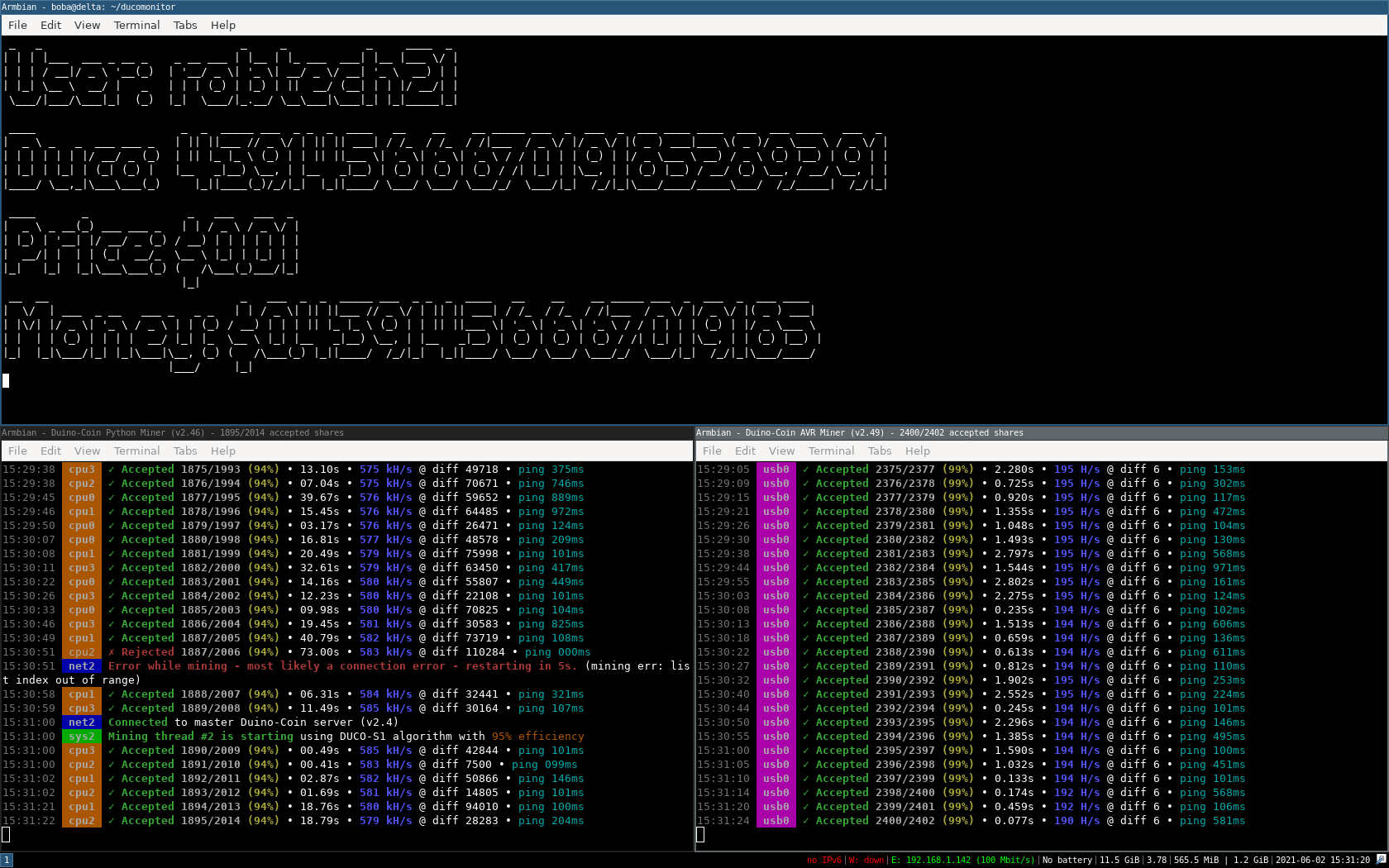
Task: Open View menu in Python Miner window
Action: (87, 451)
